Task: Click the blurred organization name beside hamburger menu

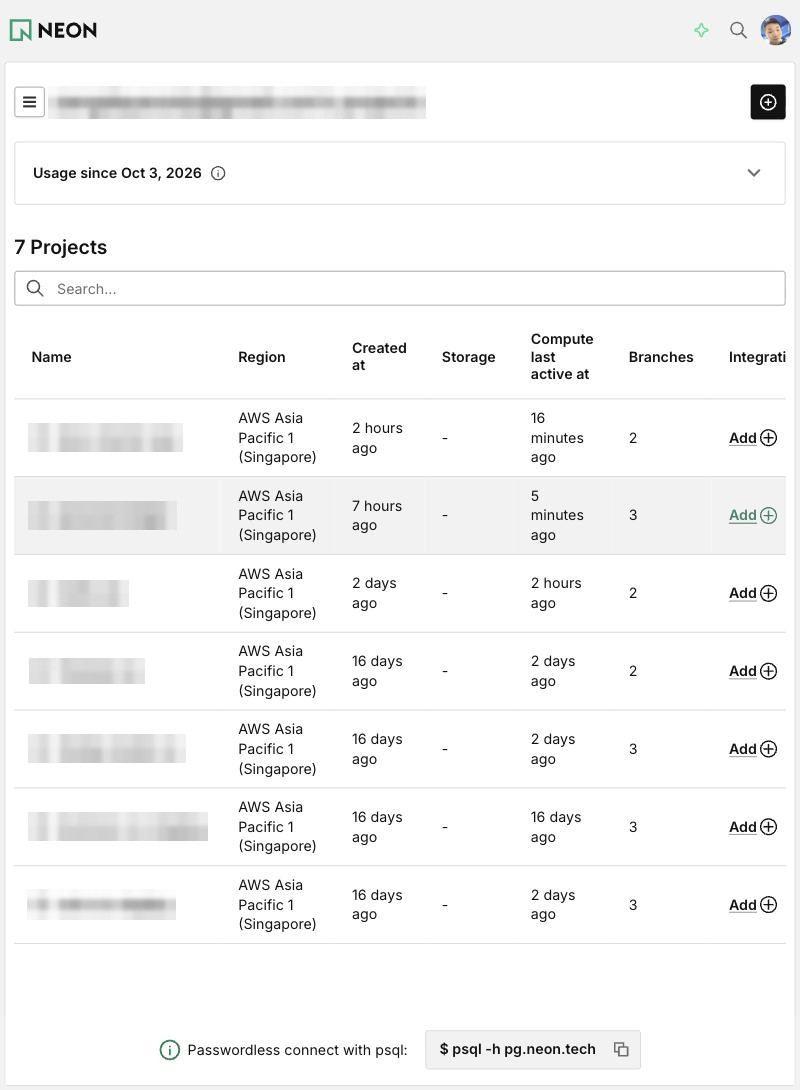Action: tap(239, 102)
